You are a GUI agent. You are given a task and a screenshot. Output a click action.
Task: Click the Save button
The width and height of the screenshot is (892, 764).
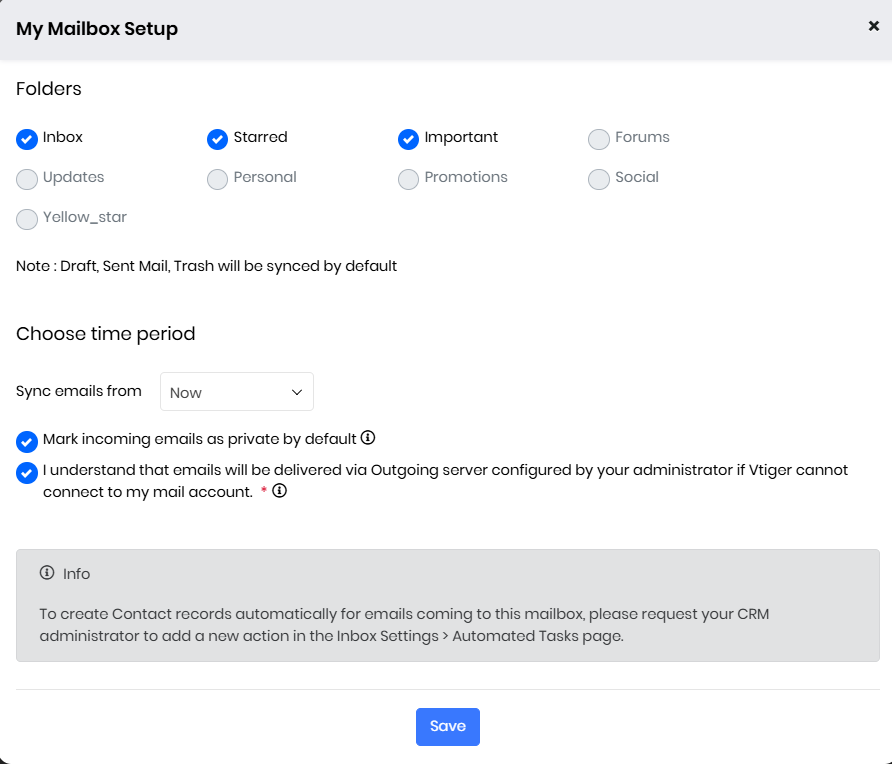[447, 727]
